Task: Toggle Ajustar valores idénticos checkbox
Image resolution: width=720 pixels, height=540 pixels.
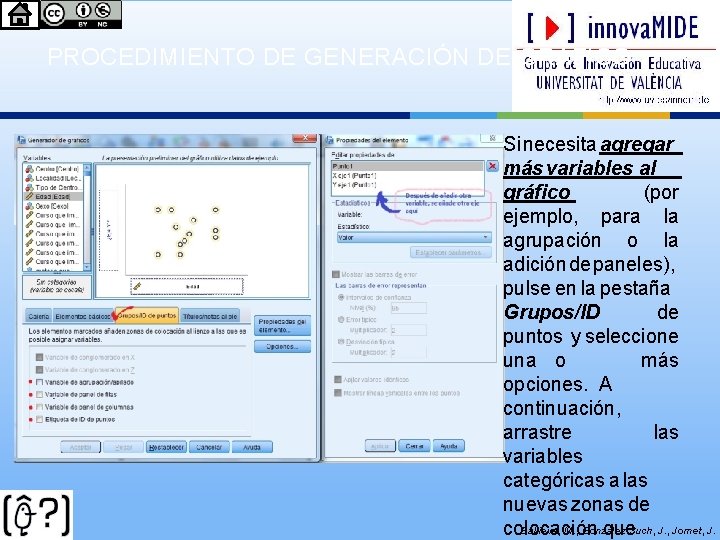Action: [x=338, y=379]
